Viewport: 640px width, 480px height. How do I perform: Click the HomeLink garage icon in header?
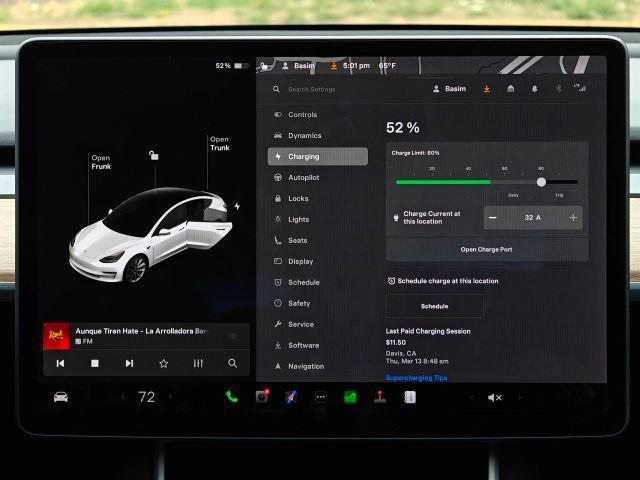tap(510, 89)
